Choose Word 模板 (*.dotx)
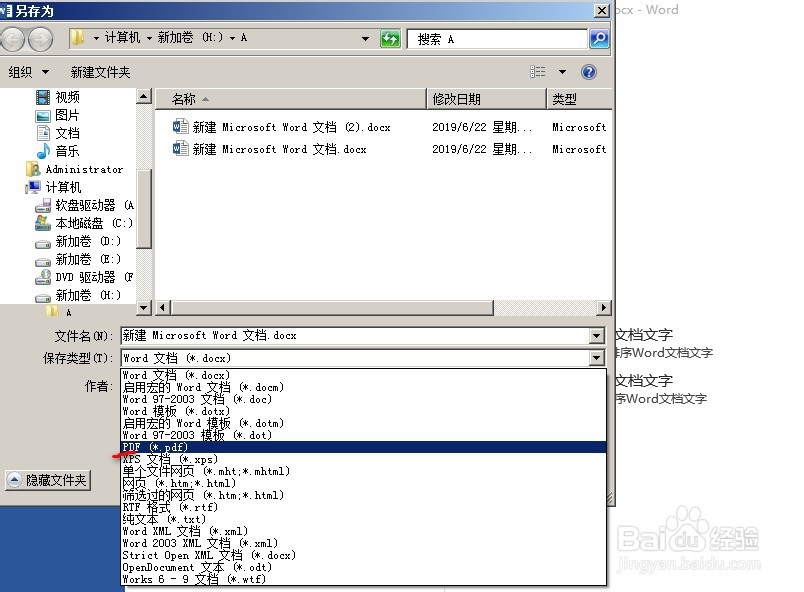 point(364,411)
